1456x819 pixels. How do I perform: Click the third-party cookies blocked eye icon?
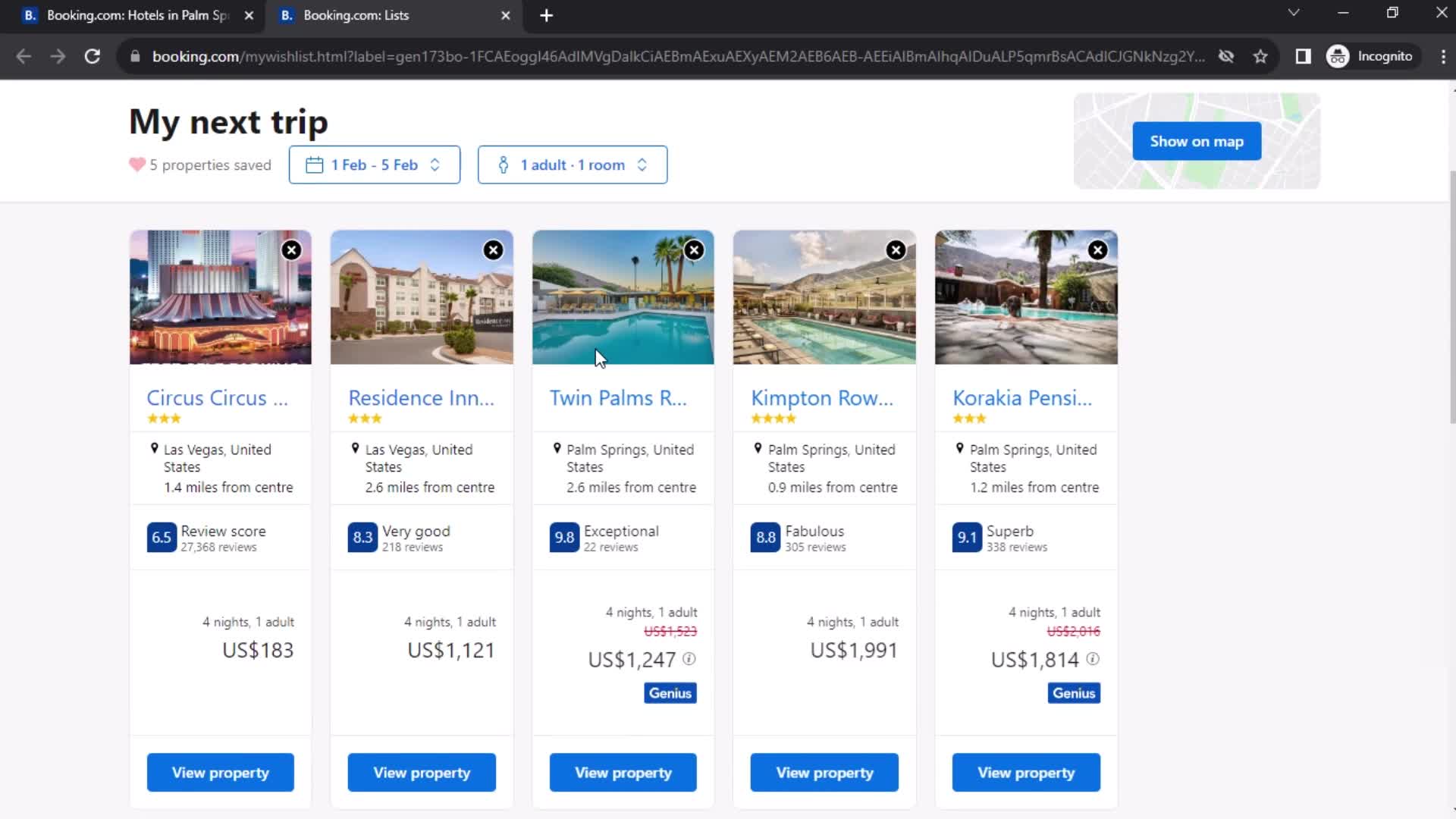pyautogui.click(x=1225, y=56)
